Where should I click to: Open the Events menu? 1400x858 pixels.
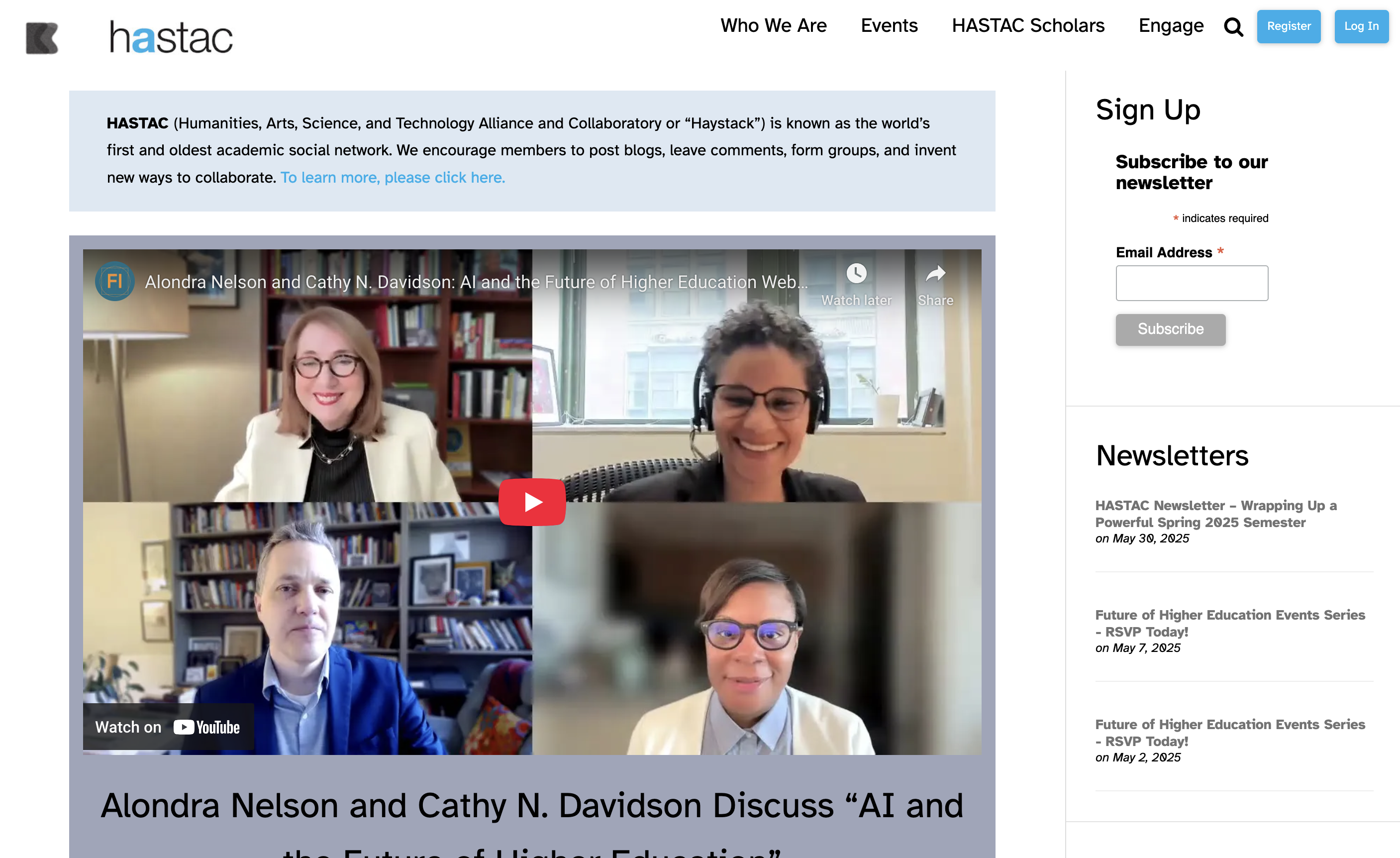pyautogui.click(x=889, y=25)
